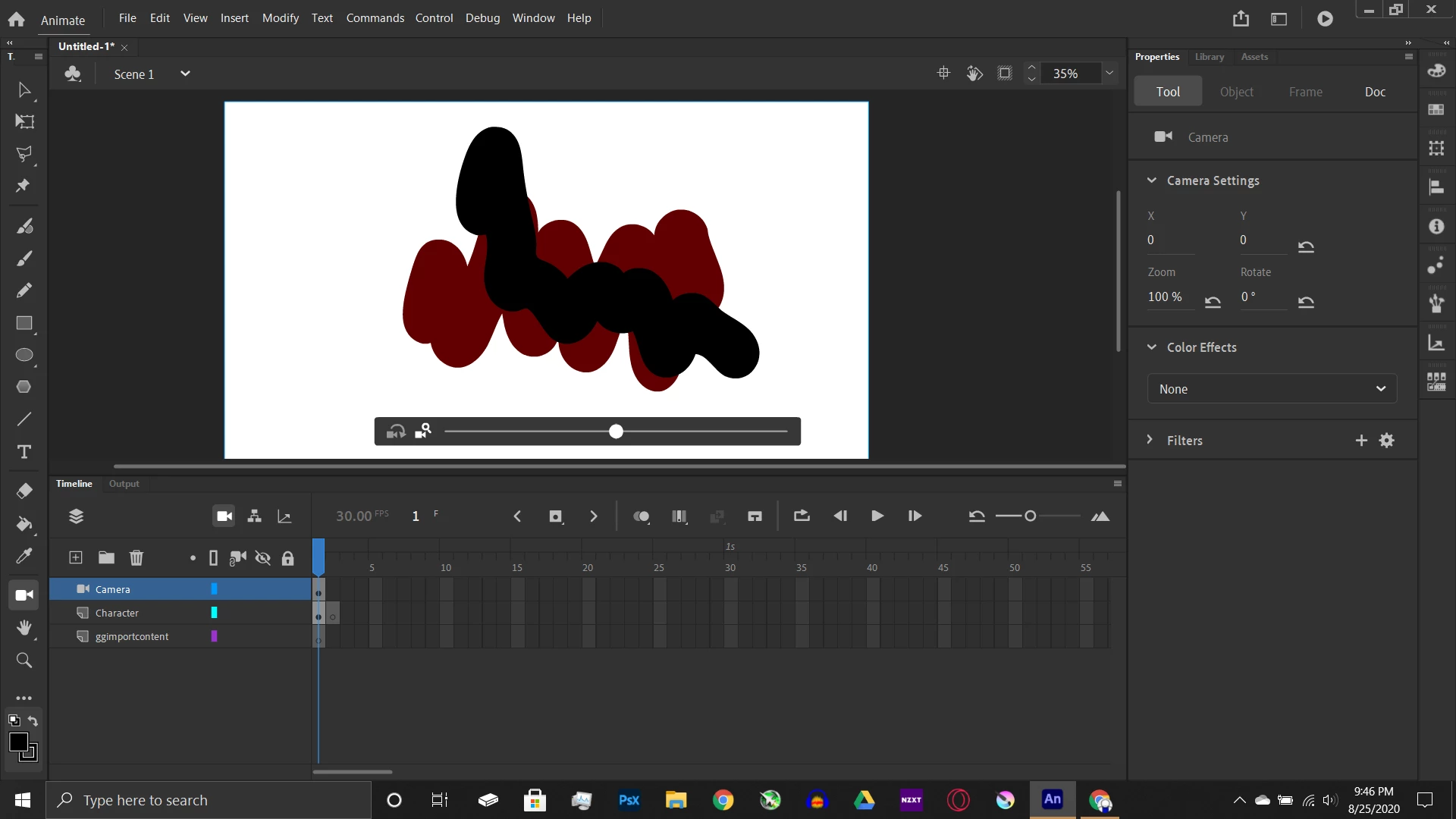Image resolution: width=1456 pixels, height=819 pixels.
Task: Create a new layer in timeline
Action: (76, 558)
